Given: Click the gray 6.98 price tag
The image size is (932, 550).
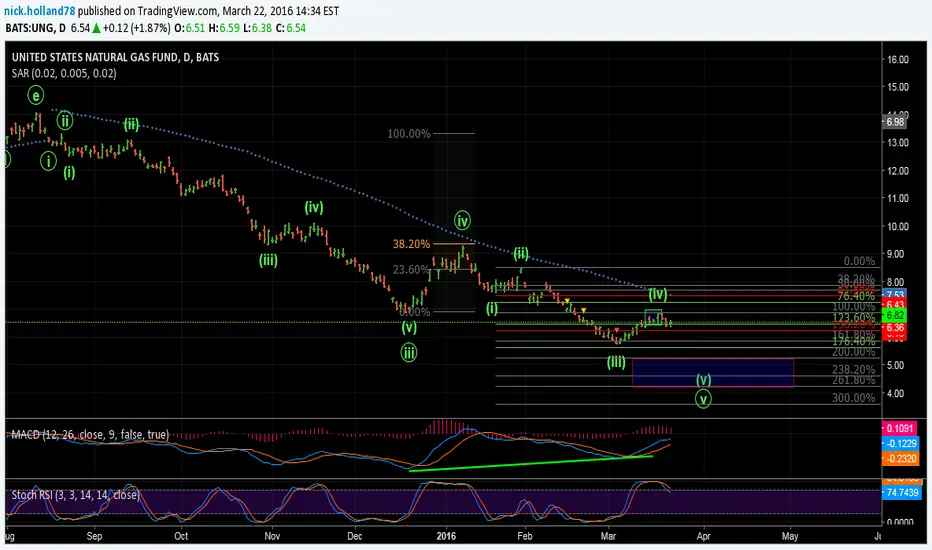Looking at the screenshot, I should (x=895, y=122).
